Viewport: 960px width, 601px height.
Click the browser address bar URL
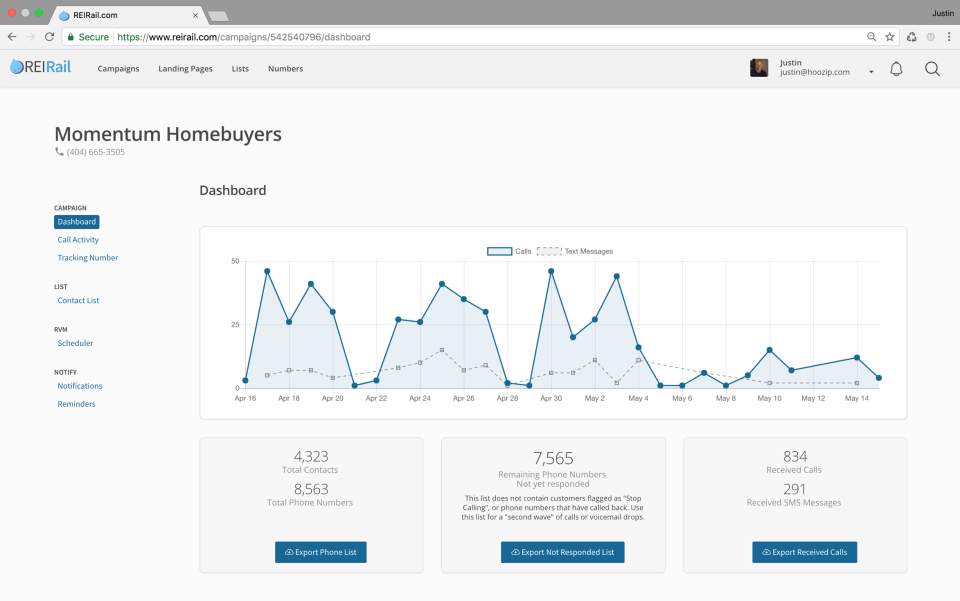tap(243, 37)
